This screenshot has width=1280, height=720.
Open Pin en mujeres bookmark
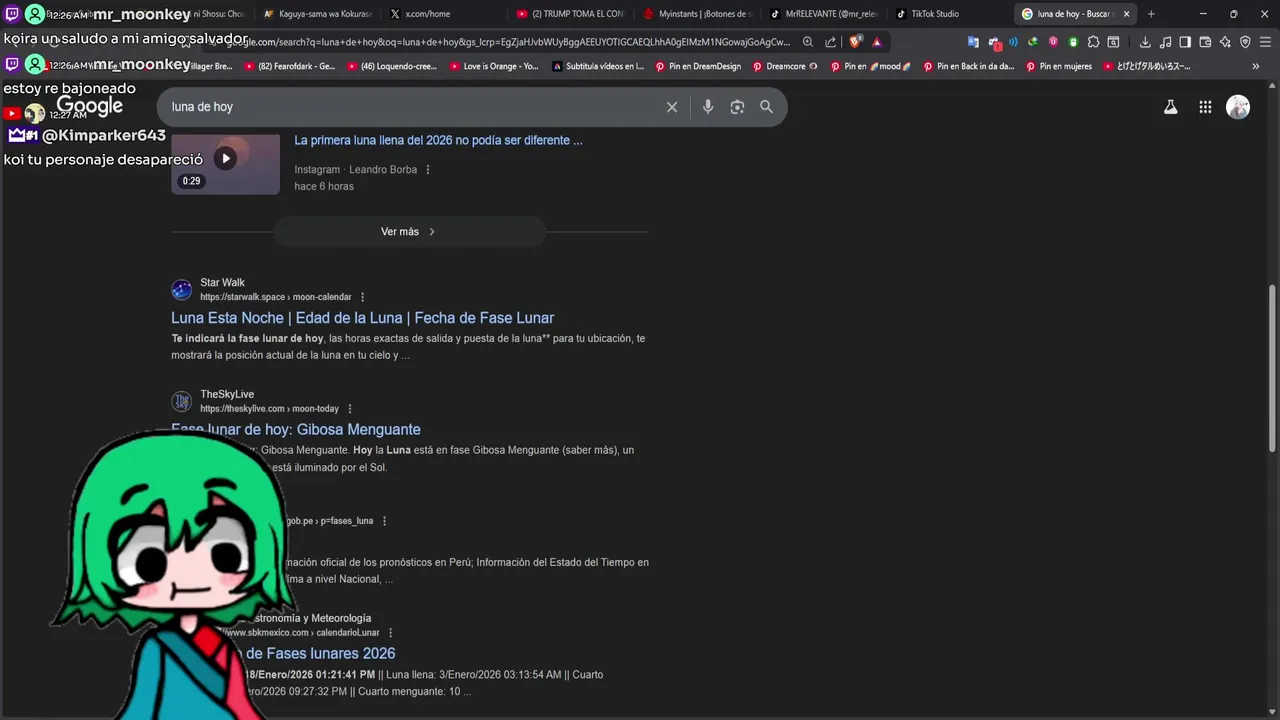click(1057, 66)
